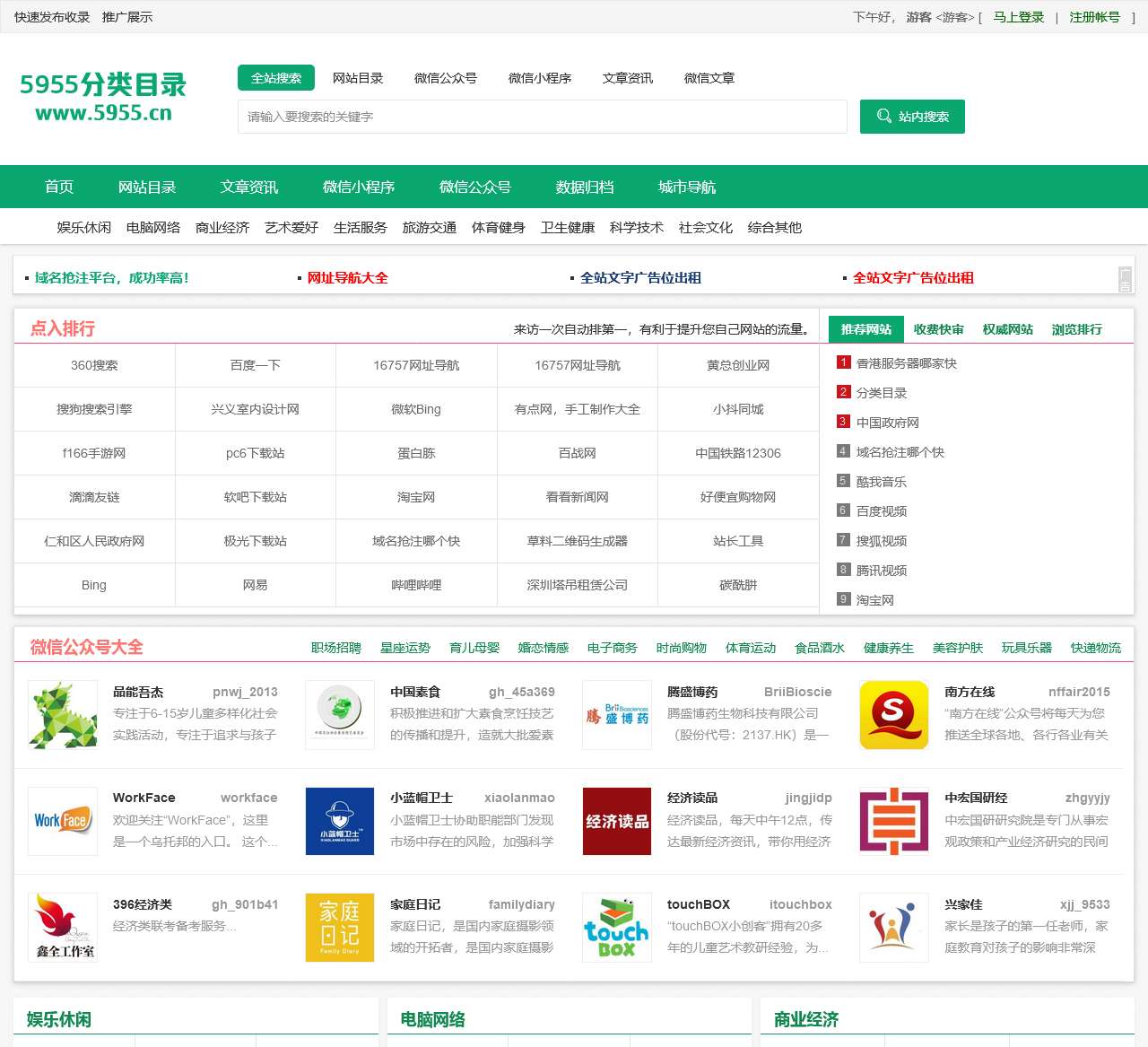Open 腾讯视频 in the recommended list
1148x1047 pixels.
(882, 571)
